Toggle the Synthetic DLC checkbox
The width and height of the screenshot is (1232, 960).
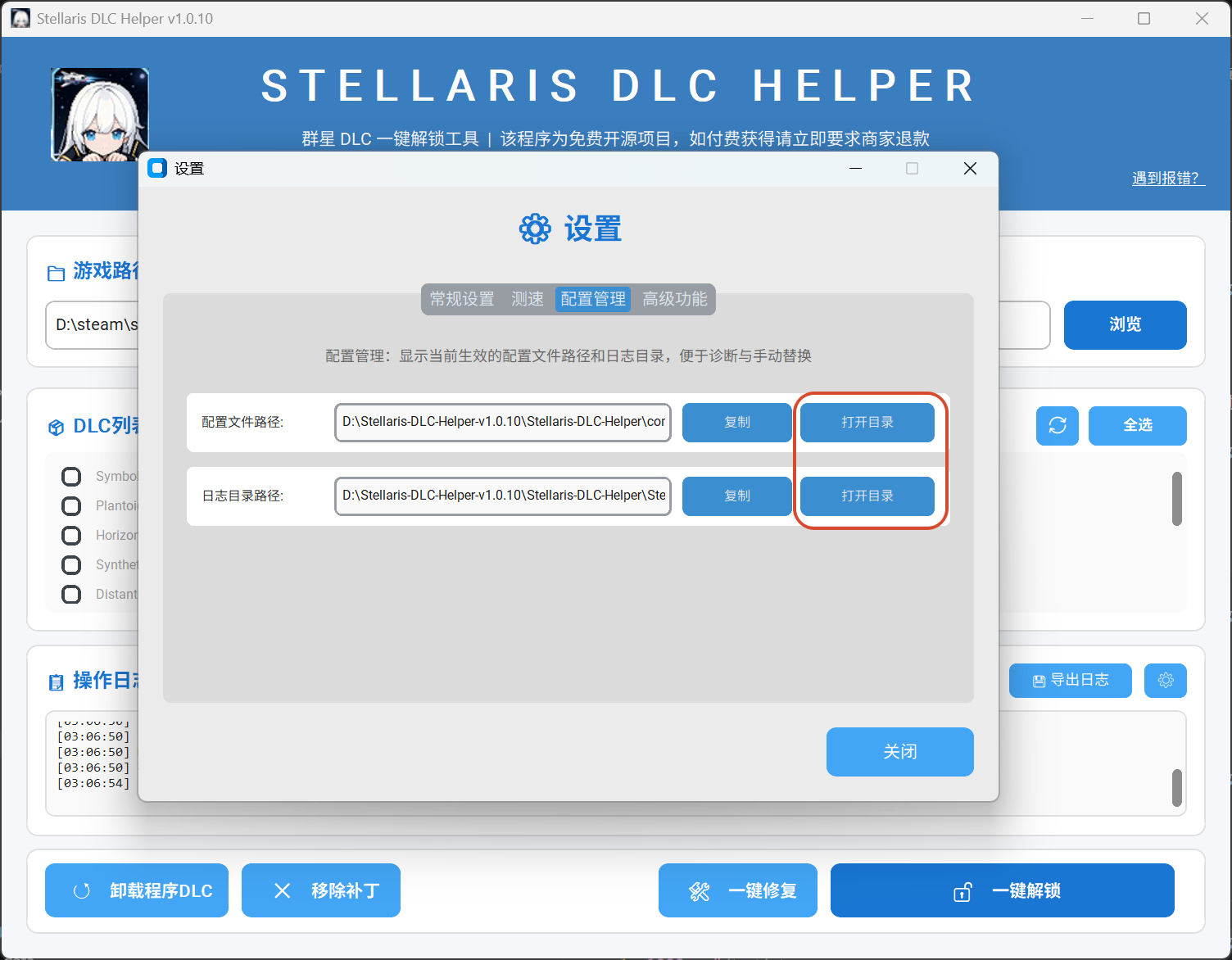pyautogui.click(x=72, y=565)
